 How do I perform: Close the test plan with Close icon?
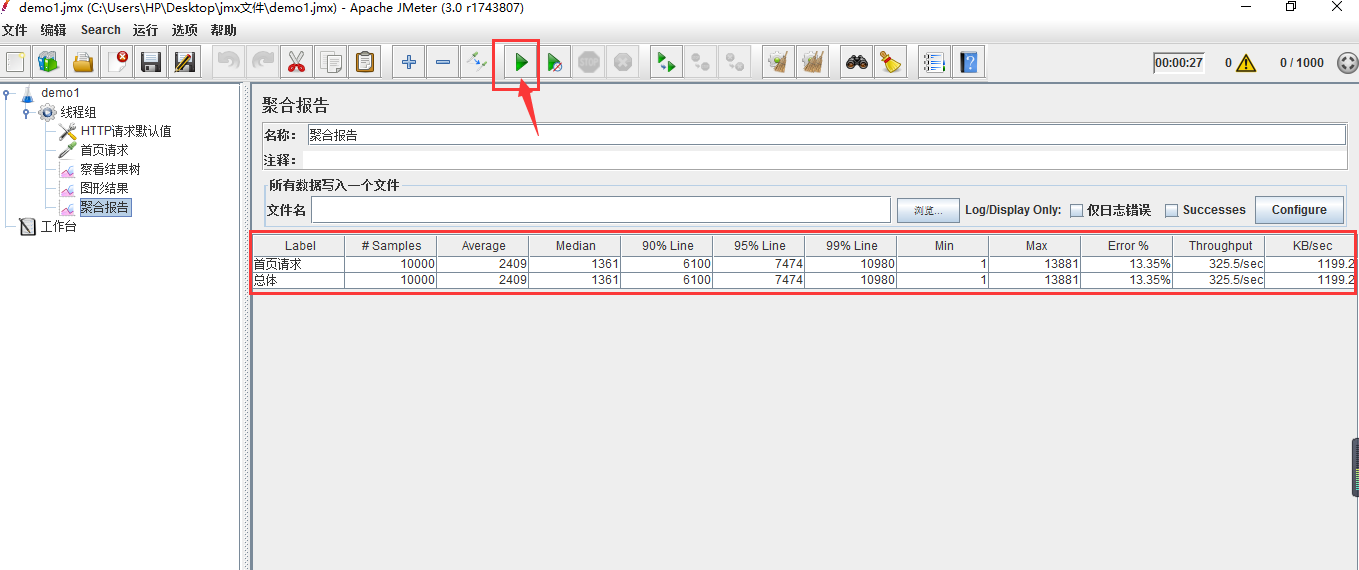point(117,62)
